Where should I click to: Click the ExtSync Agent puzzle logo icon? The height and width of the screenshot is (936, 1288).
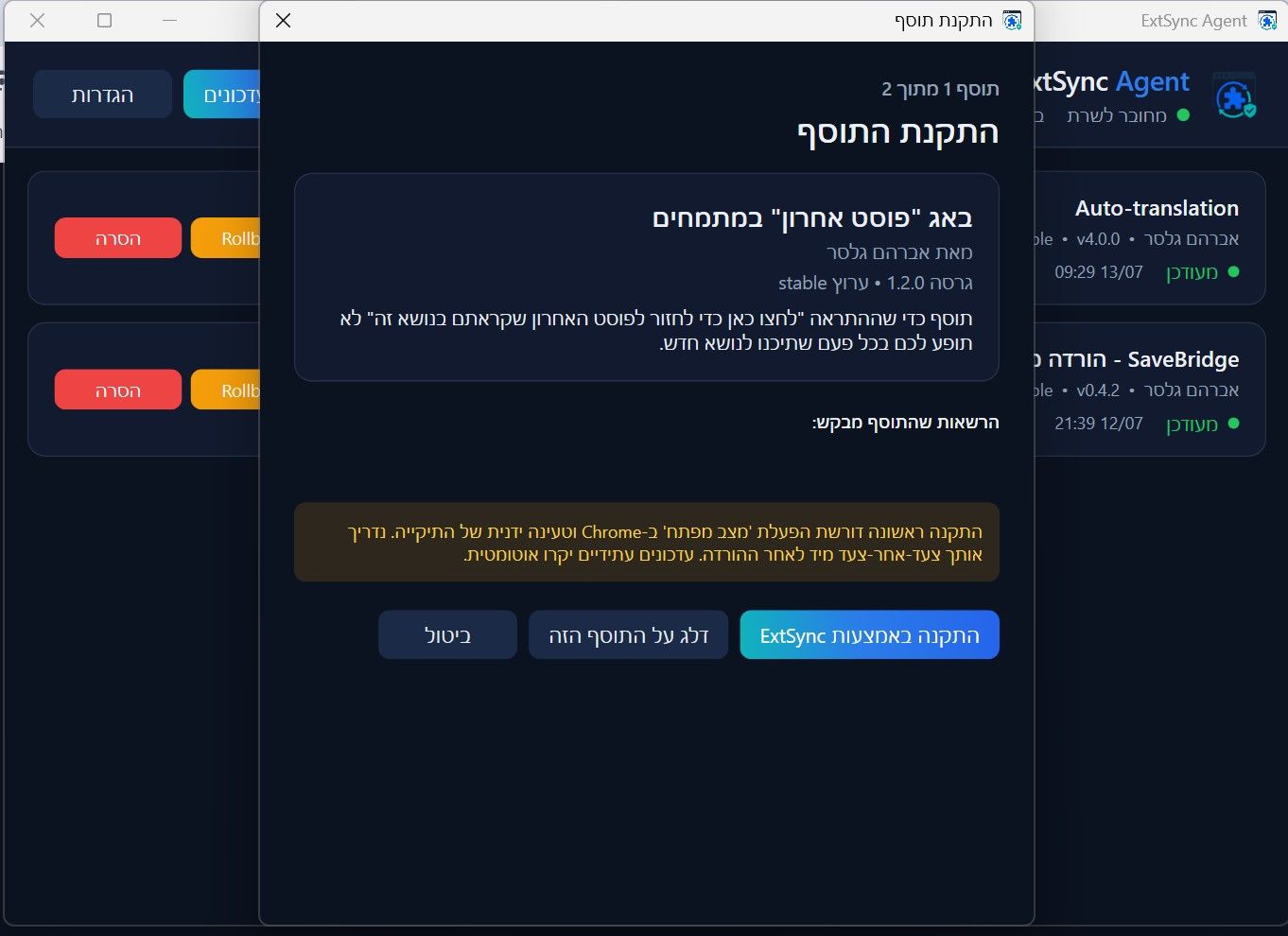pyautogui.click(x=1235, y=95)
